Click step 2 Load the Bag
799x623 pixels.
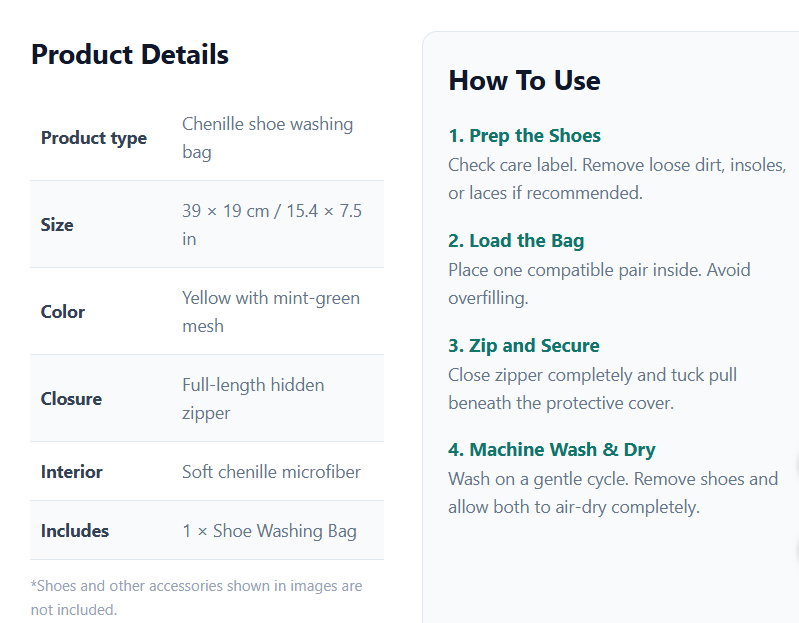tap(516, 240)
